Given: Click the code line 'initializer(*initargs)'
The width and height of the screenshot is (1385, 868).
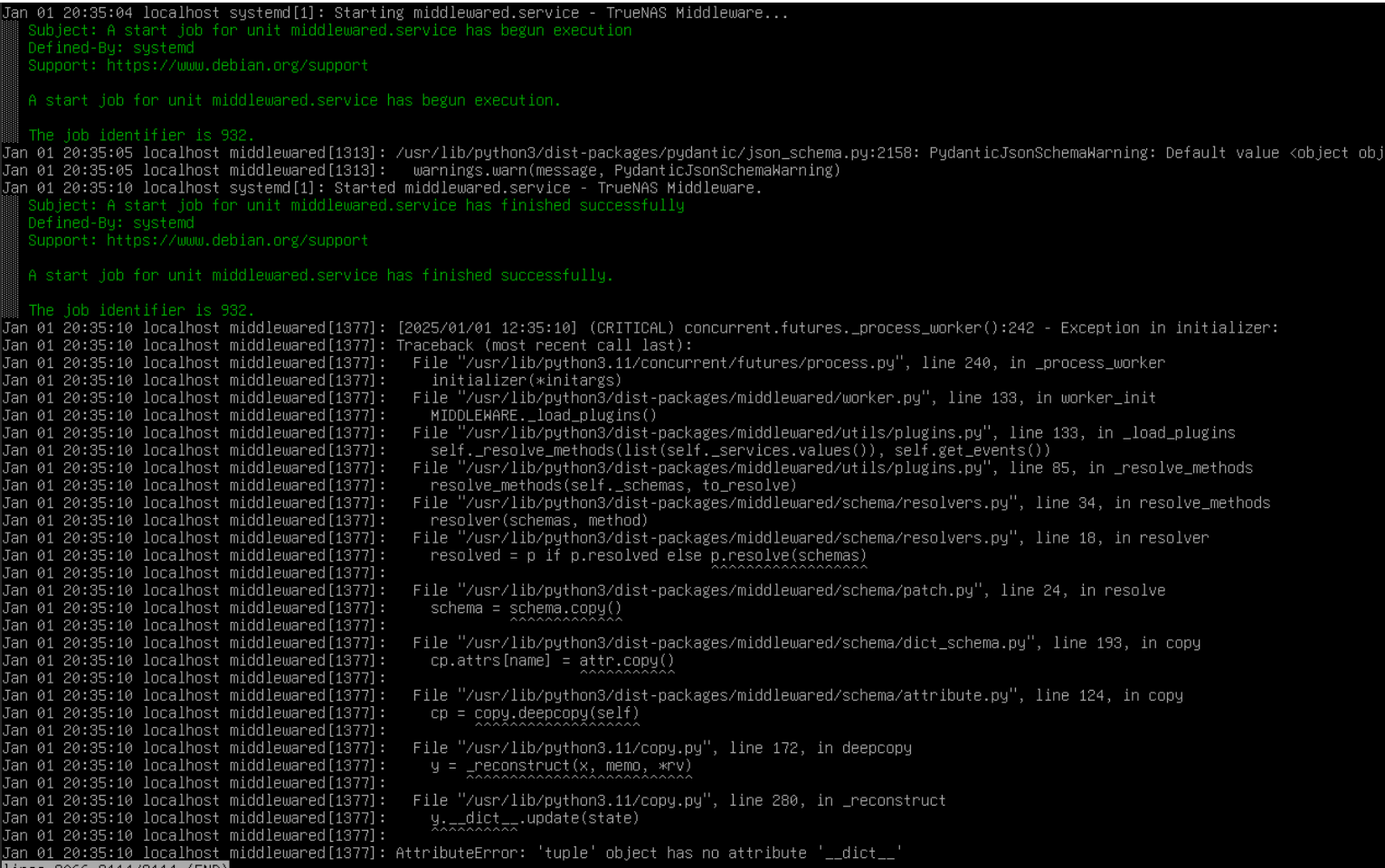Looking at the screenshot, I should tap(526, 381).
